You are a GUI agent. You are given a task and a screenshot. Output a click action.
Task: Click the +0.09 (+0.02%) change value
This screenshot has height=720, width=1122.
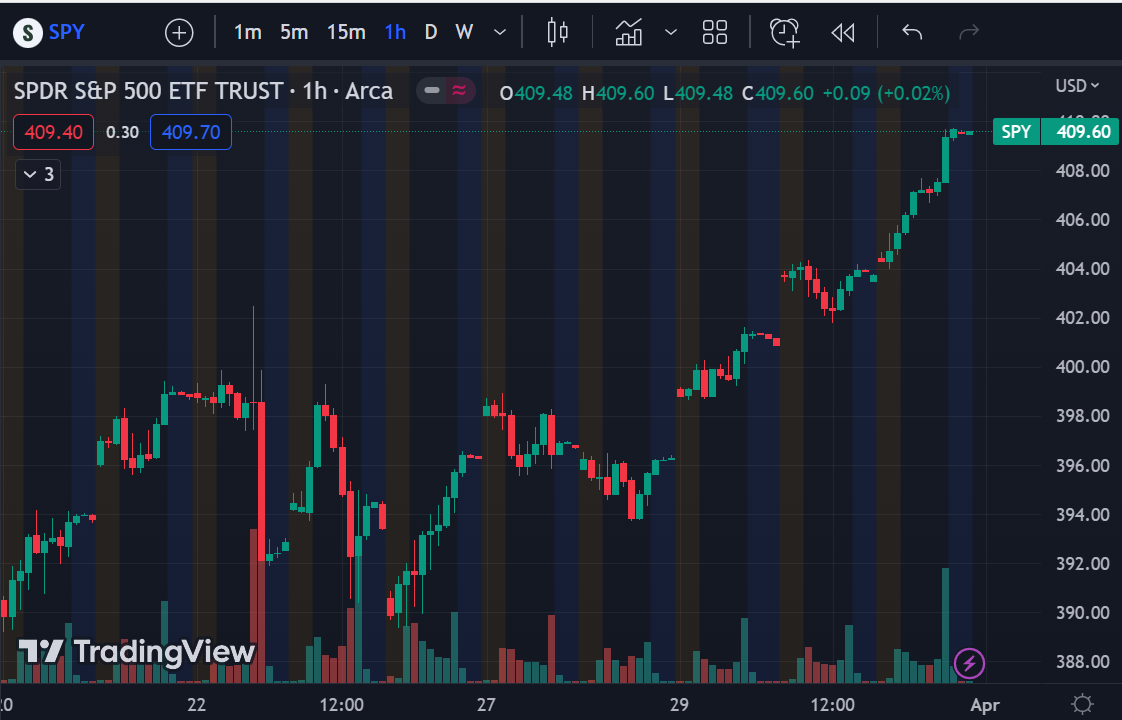click(x=886, y=93)
